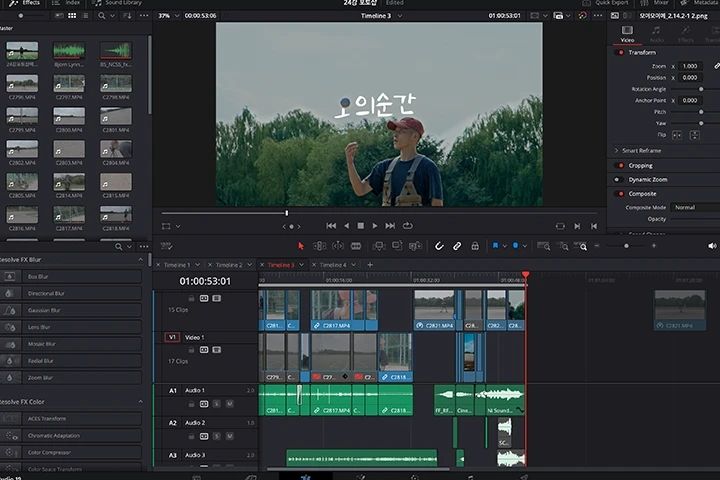This screenshot has height=480, width=720.
Task: Activate the dynamic trim mode tool
Action: coord(338,246)
